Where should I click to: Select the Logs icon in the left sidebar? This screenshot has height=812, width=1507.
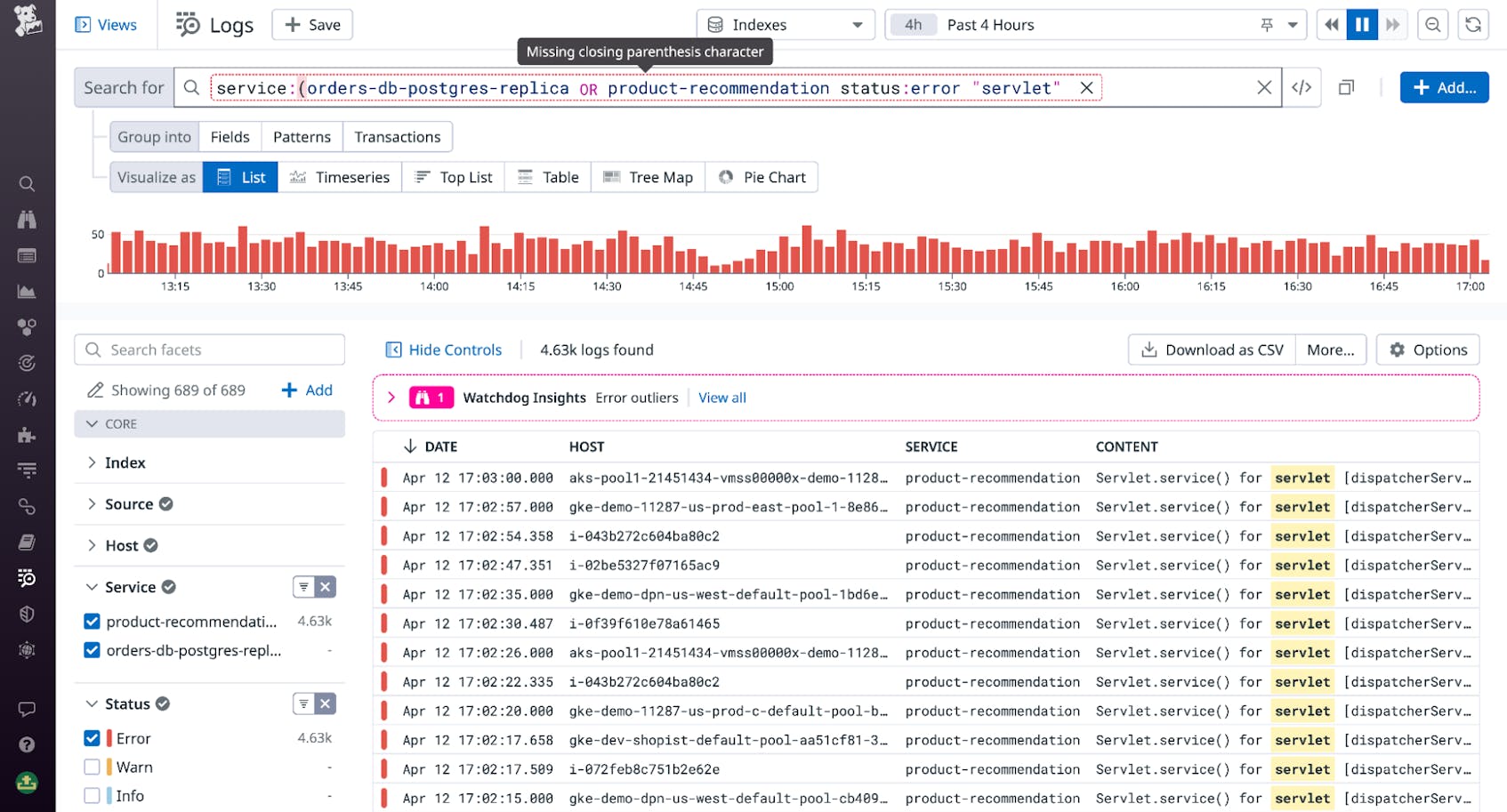tap(27, 577)
